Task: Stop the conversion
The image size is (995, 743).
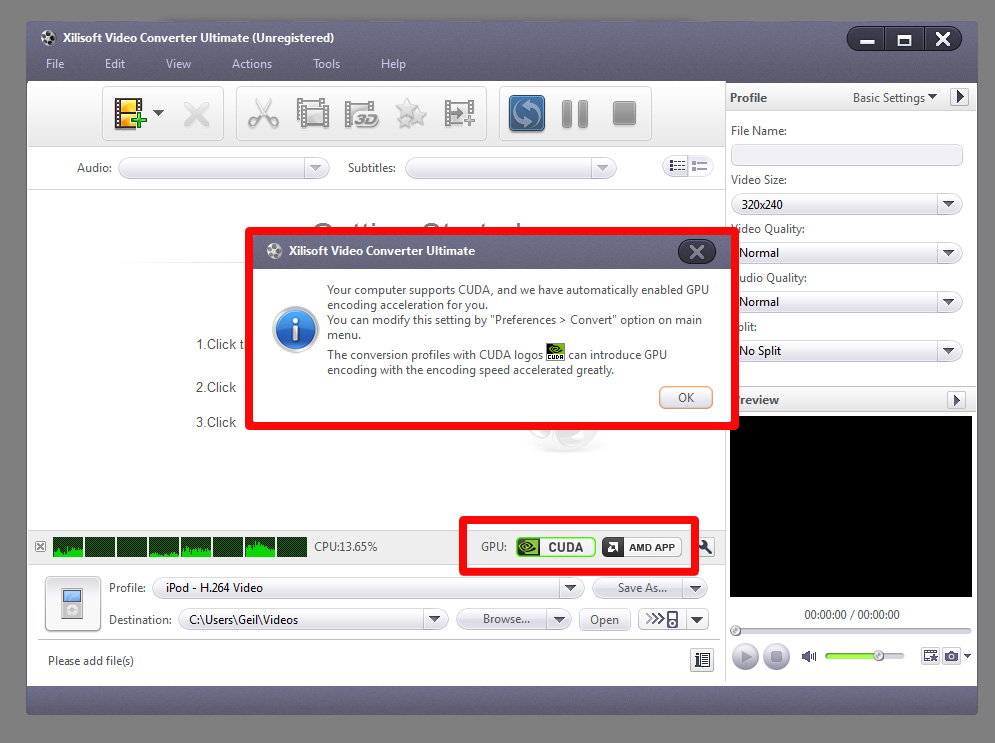Action: 624,114
